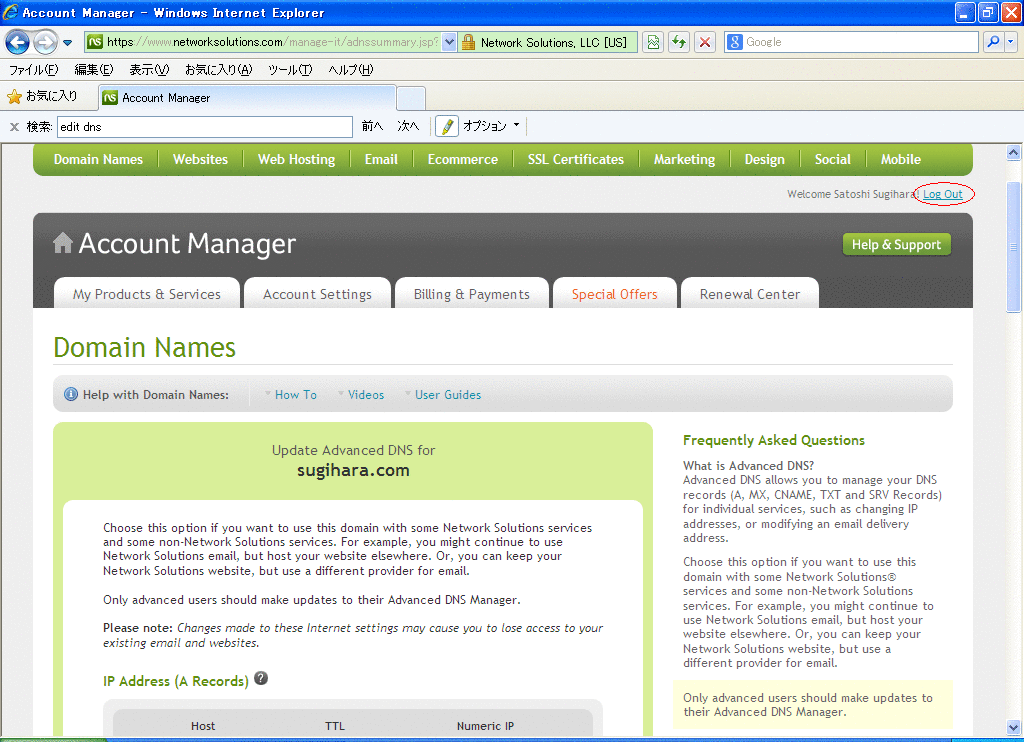Click the Google search provider icon
1024x742 pixels.
pos(735,42)
